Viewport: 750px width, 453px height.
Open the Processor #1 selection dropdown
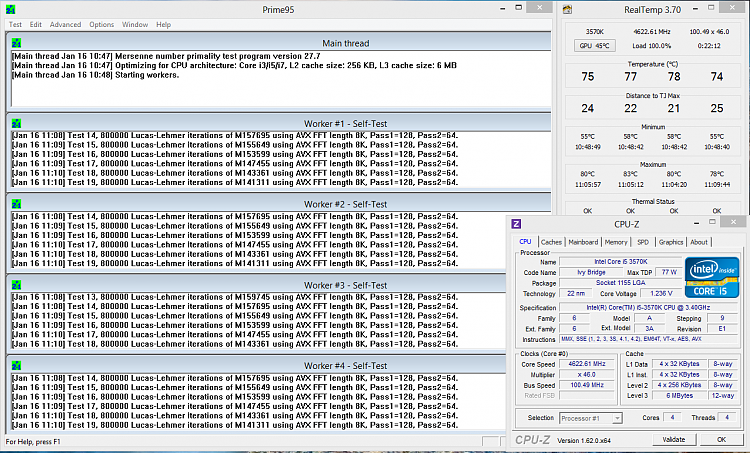tap(591, 418)
